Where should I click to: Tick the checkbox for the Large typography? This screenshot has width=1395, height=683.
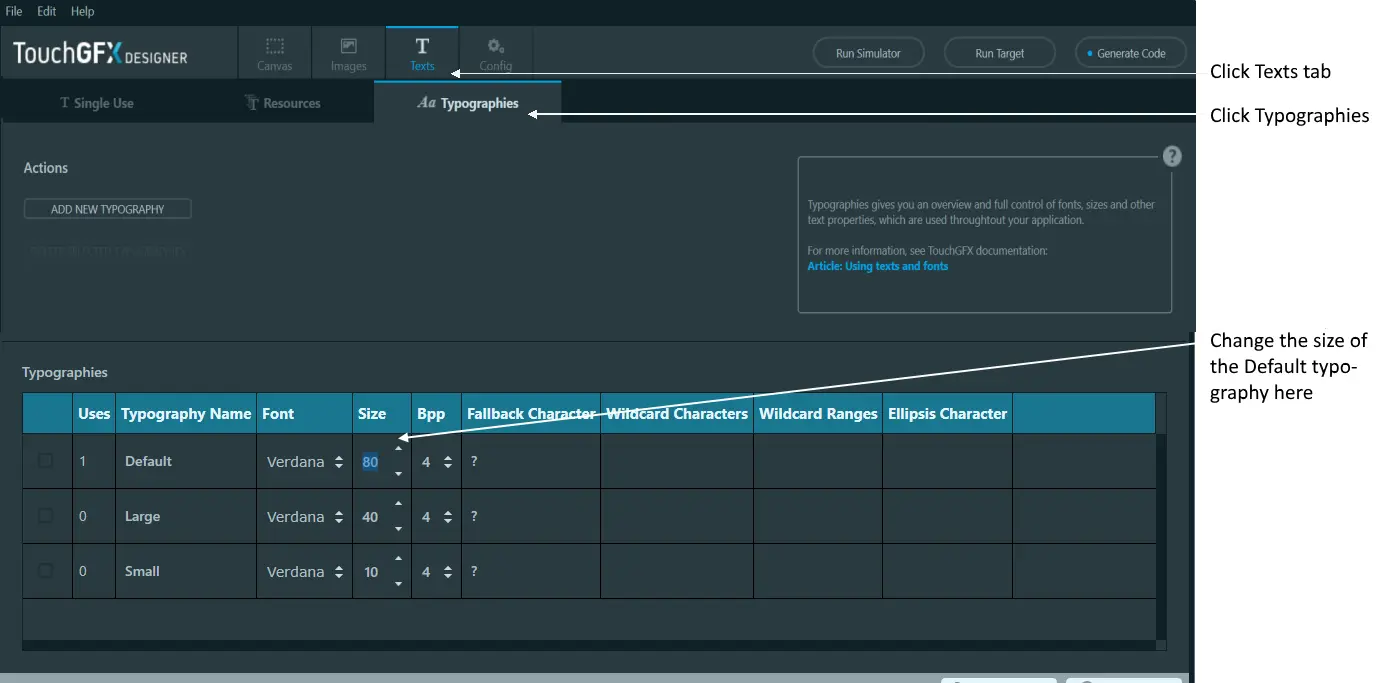[x=46, y=516]
